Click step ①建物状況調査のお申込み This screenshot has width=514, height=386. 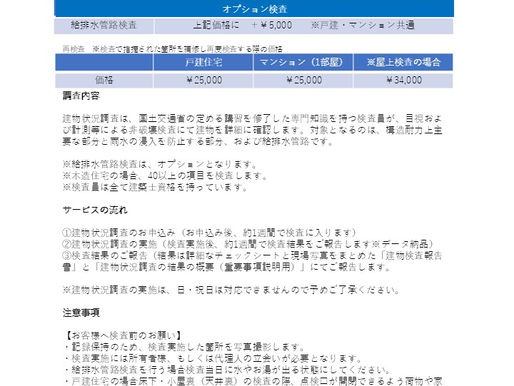[209, 232]
